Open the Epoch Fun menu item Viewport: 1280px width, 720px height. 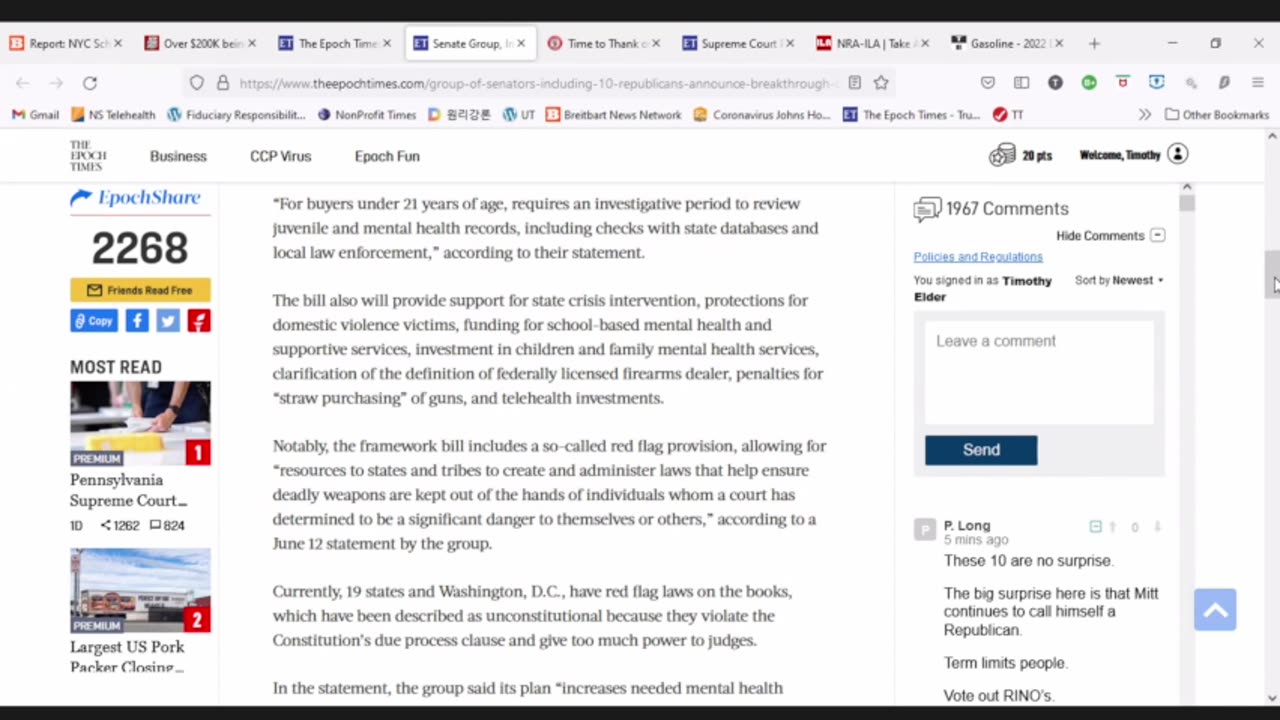point(387,156)
